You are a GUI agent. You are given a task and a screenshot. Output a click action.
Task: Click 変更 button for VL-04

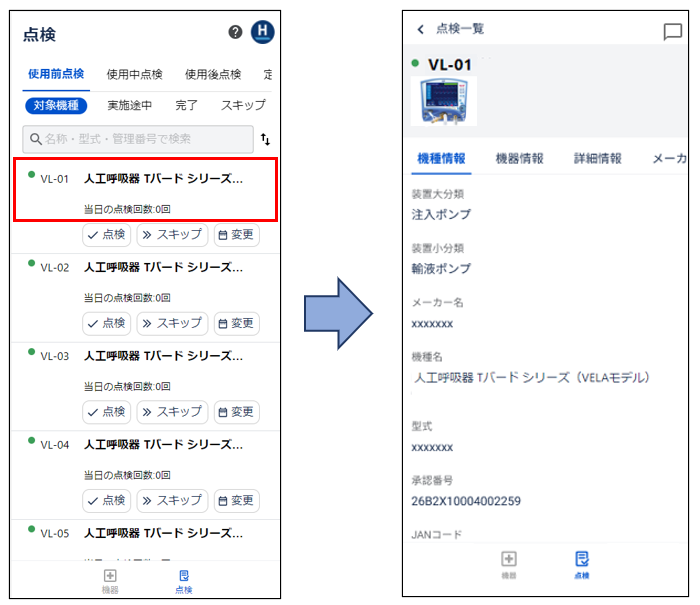(x=237, y=501)
